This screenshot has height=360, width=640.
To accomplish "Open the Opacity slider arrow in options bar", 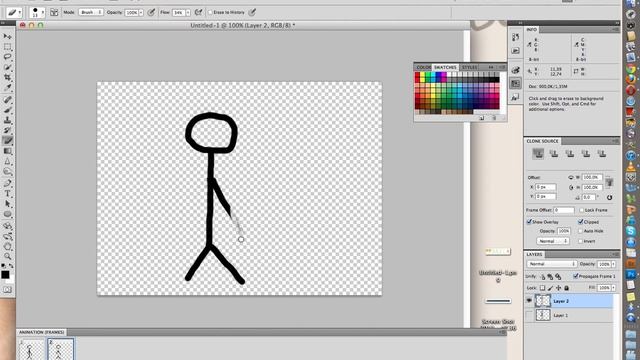I will 141,13.
